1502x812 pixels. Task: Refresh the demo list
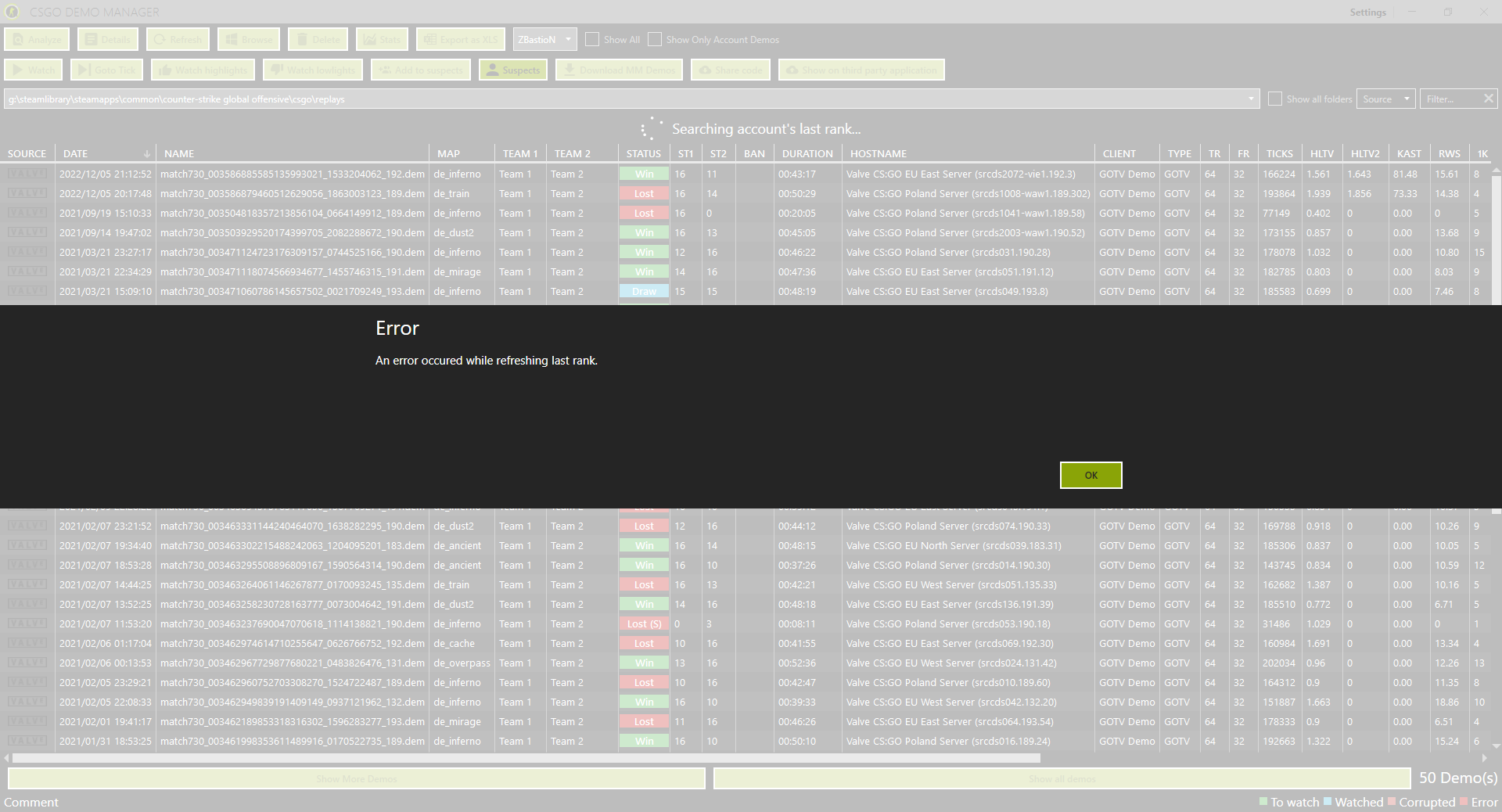point(178,39)
